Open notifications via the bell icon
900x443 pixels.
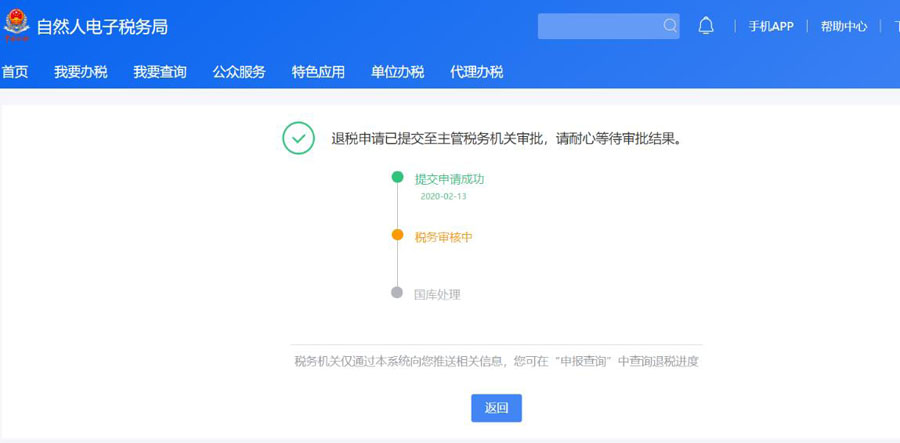706,26
